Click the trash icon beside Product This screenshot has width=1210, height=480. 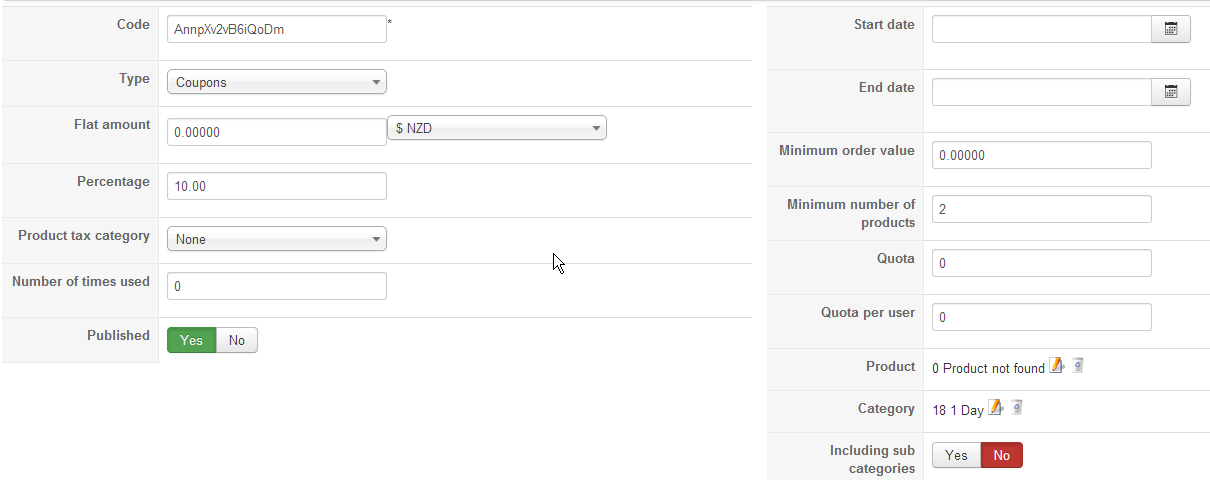[x=1078, y=367]
